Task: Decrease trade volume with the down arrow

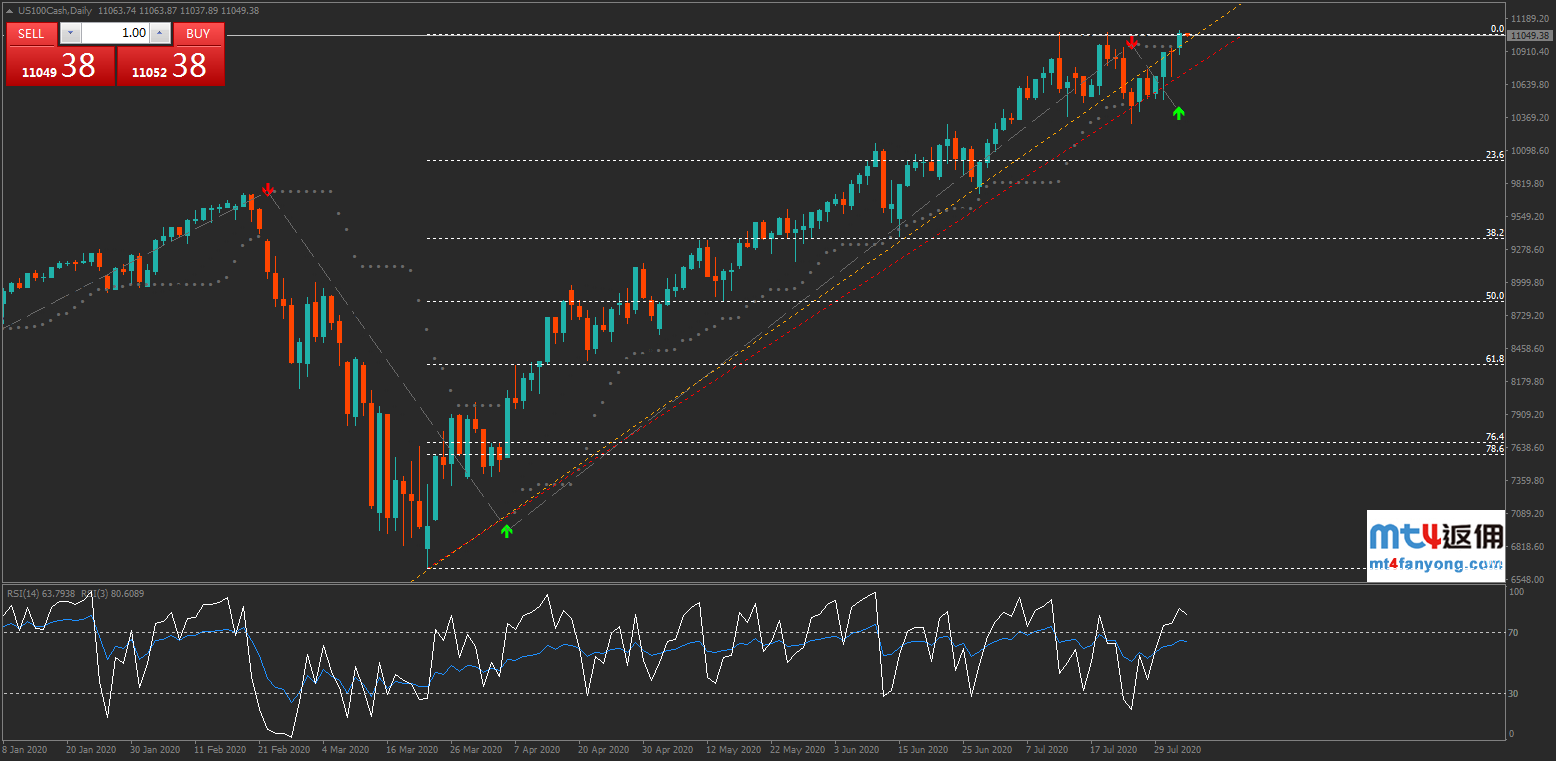Action: [x=69, y=33]
